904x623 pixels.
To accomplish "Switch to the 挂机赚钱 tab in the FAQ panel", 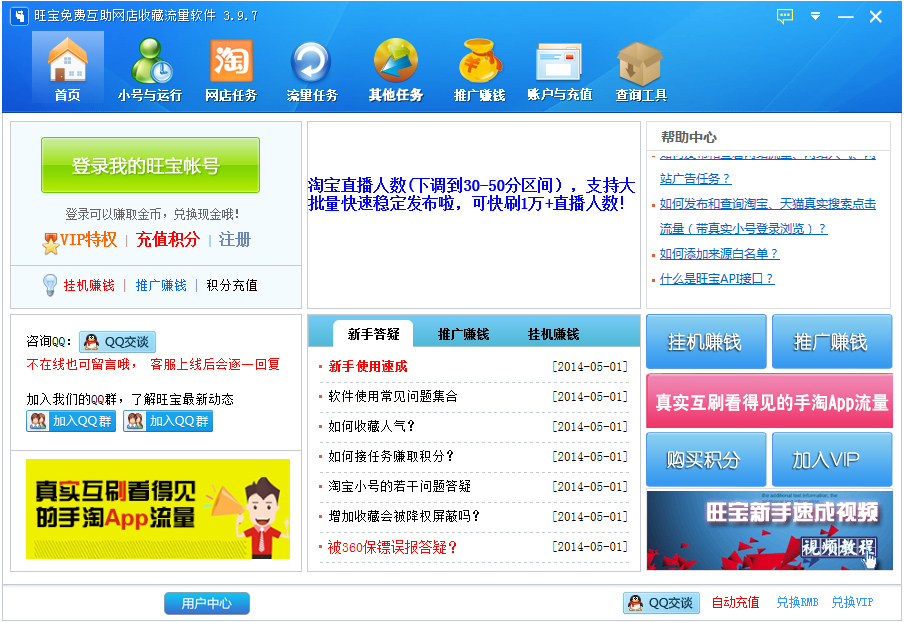I will 553,334.
